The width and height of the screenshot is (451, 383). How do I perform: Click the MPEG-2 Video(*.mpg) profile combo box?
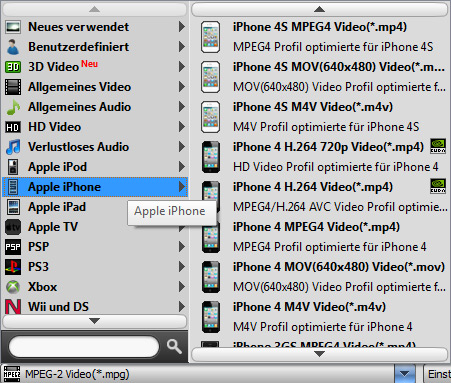pyautogui.click(x=209, y=374)
